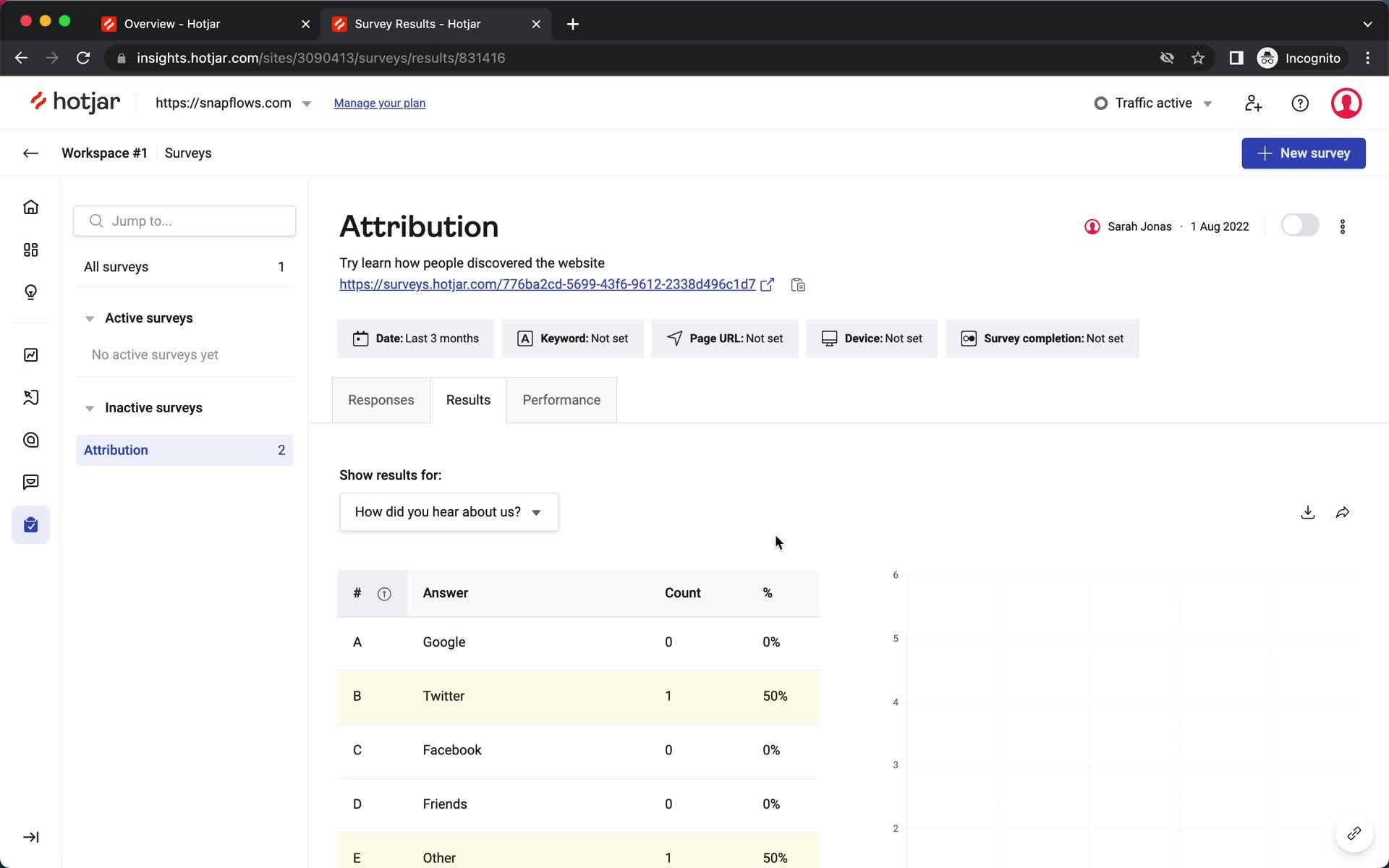Click the copy link icon next to survey URL
The width and height of the screenshot is (1389, 868).
click(797, 284)
